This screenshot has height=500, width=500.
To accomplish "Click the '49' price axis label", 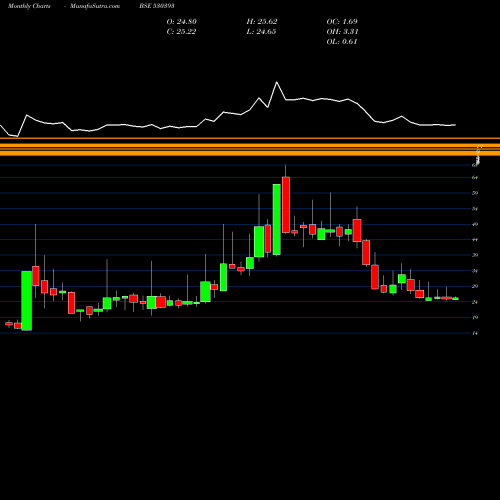I will 475,224.
